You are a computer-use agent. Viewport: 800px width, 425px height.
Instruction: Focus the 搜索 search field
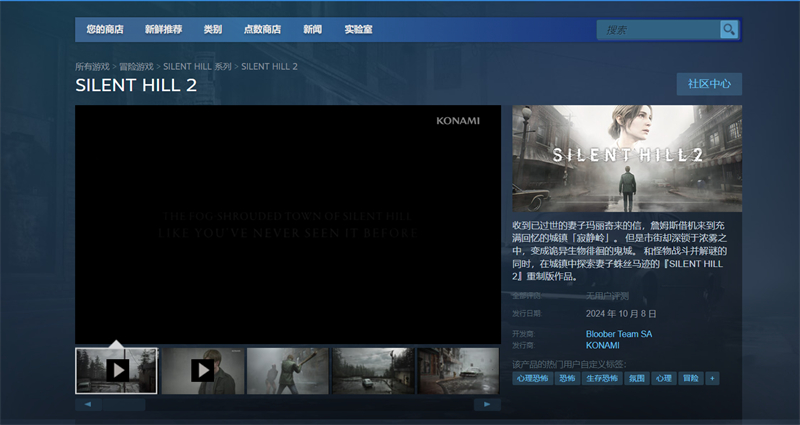(658, 30)
